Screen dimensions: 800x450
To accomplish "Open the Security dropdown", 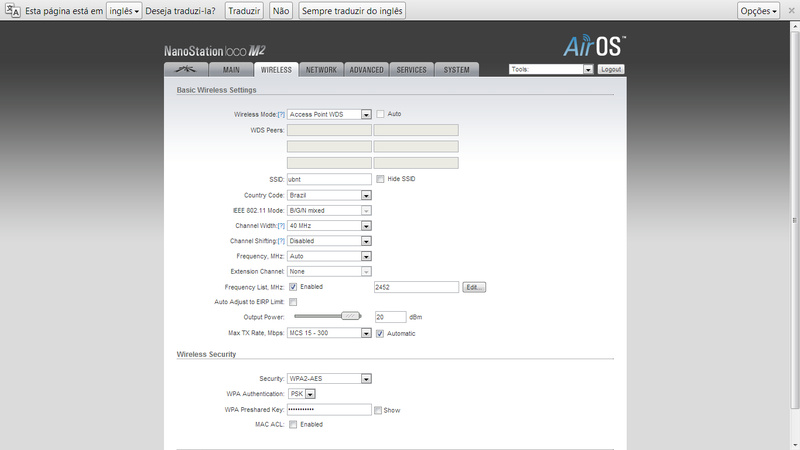I will pos(329,379).
